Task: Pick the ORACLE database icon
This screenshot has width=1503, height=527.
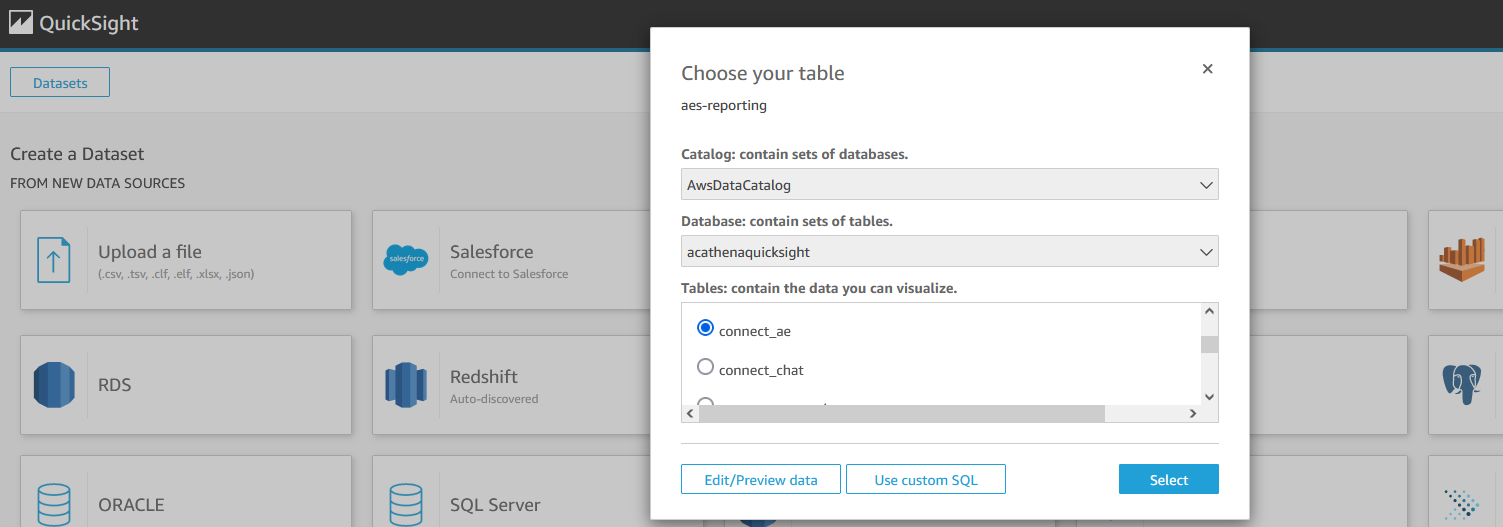Action: (x=54, y=506)
